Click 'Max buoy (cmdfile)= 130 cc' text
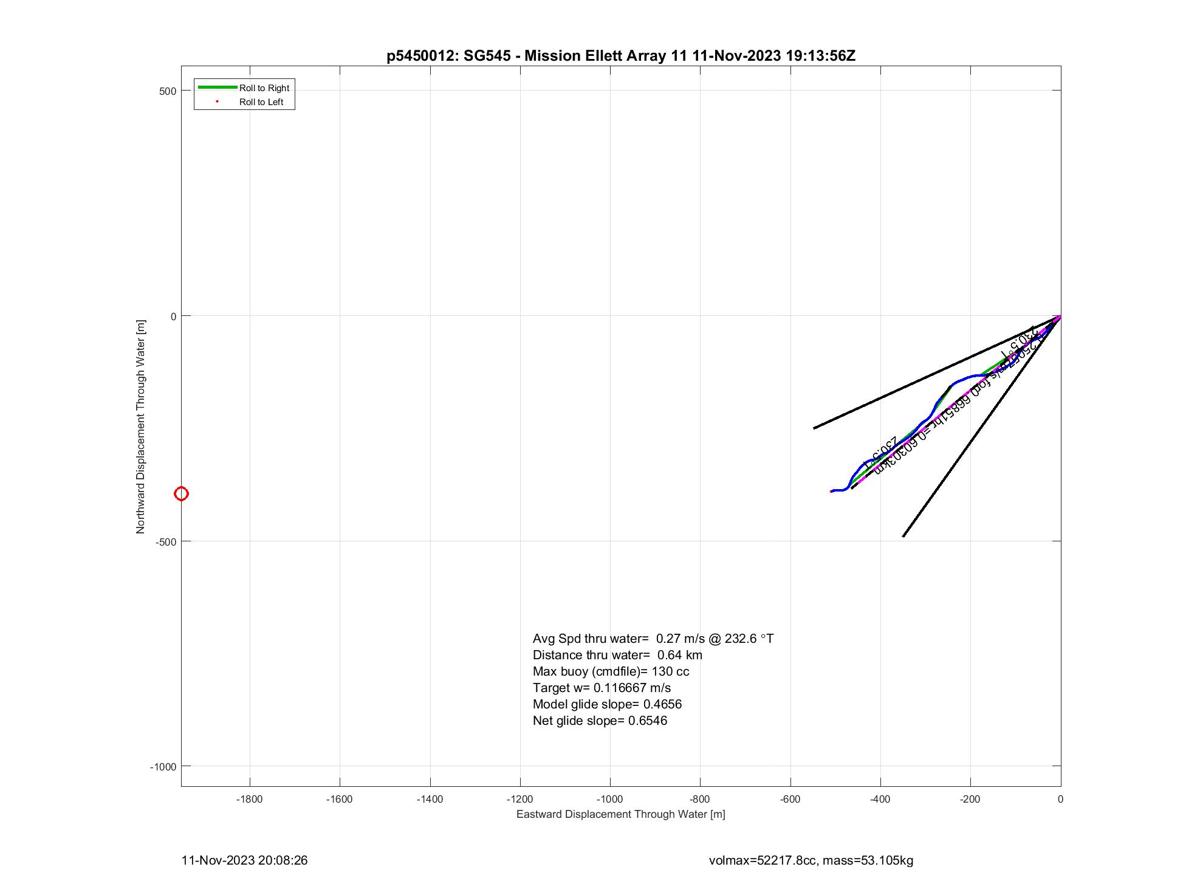This screenshot has height=885, width=1200. 611,671
